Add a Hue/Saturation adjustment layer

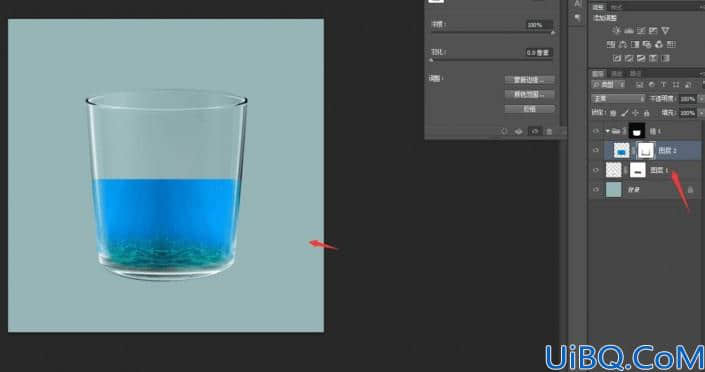[611, 45]
